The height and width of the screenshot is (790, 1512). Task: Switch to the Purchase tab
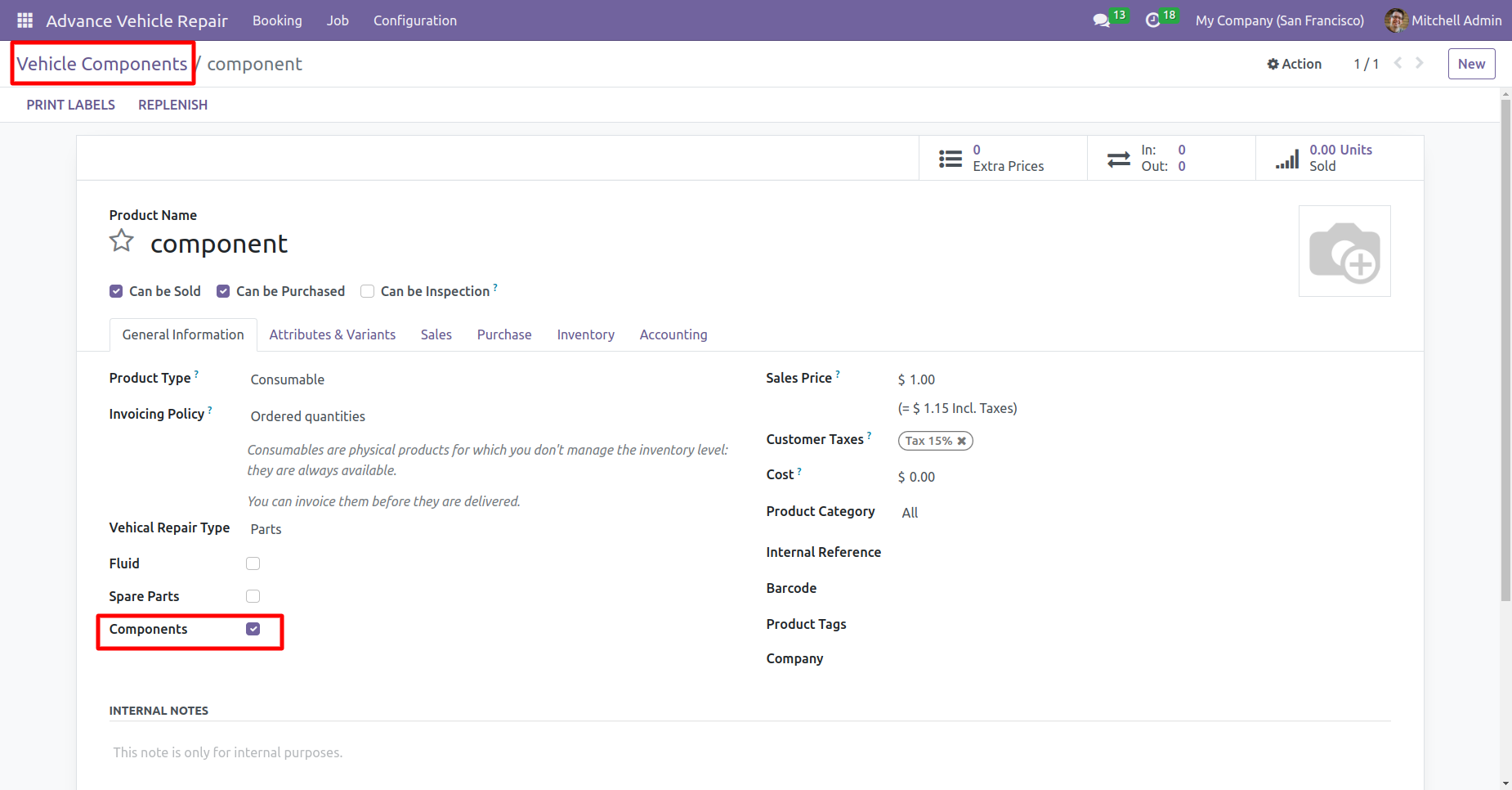click(x=504, y=334)
